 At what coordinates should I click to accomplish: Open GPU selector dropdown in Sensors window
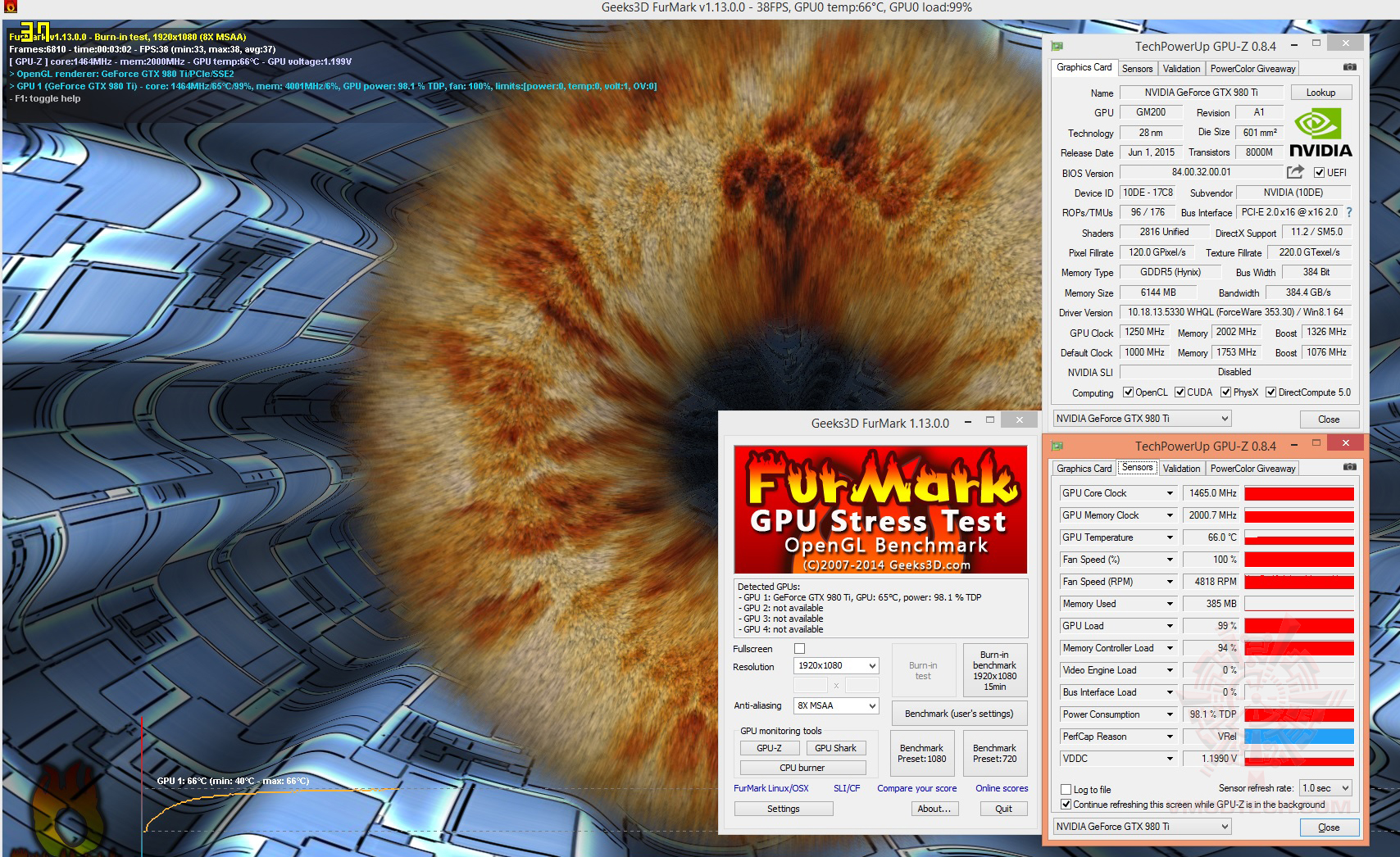[x=1142, y=827]
